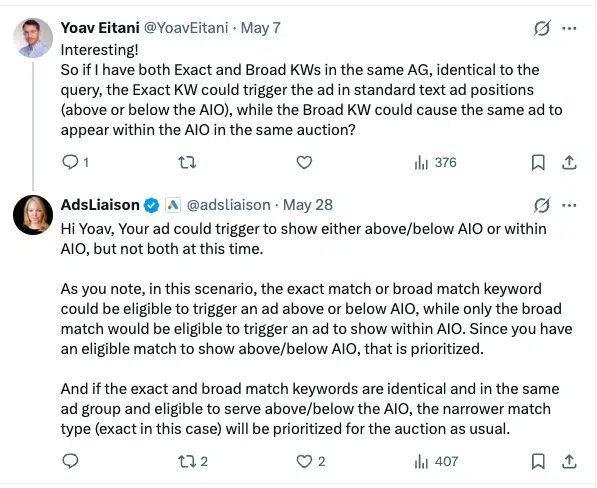597x488 pixels.
Task: View analytics showing 376 views
Action: tap(436, 163)
